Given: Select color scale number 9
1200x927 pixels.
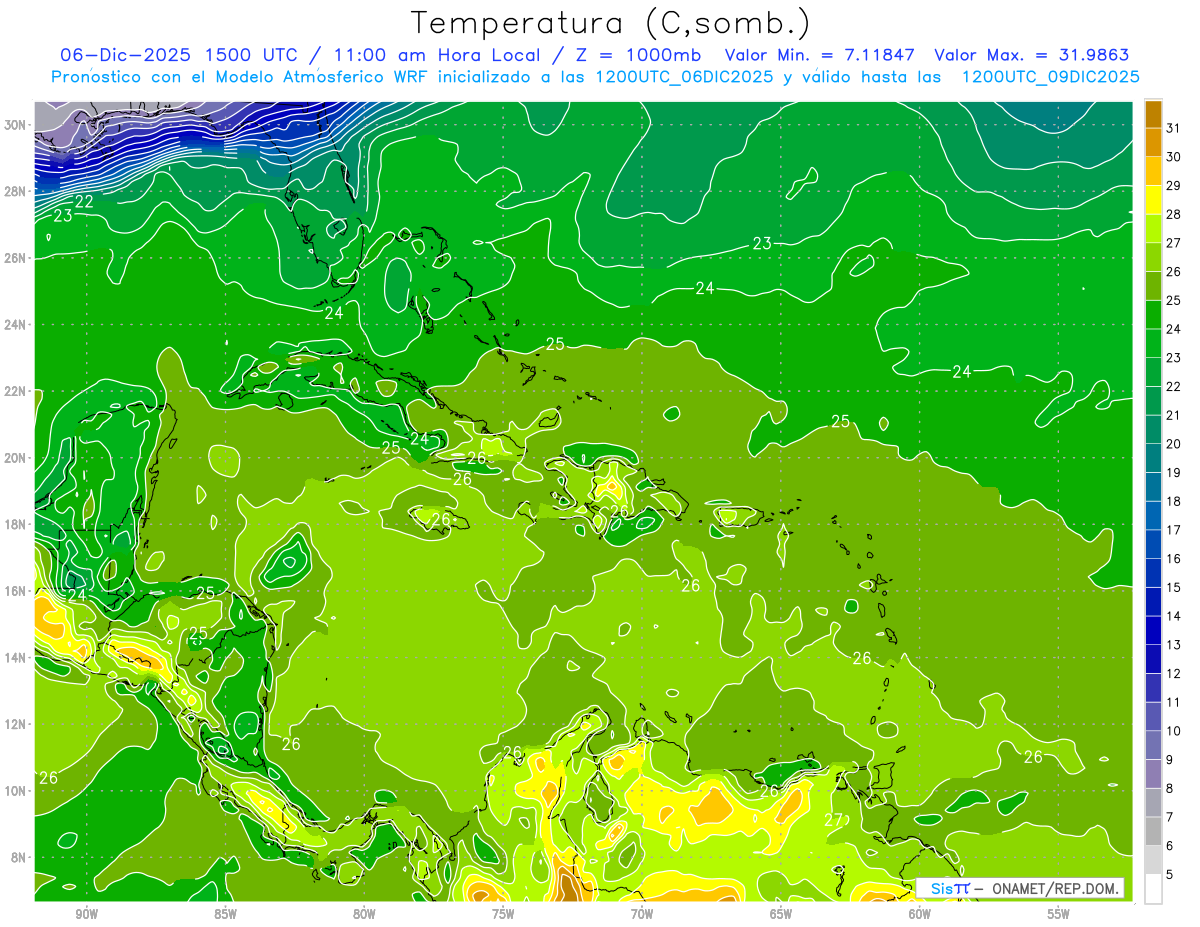Looking at the screenshot, I should (x=1172, y=760).
